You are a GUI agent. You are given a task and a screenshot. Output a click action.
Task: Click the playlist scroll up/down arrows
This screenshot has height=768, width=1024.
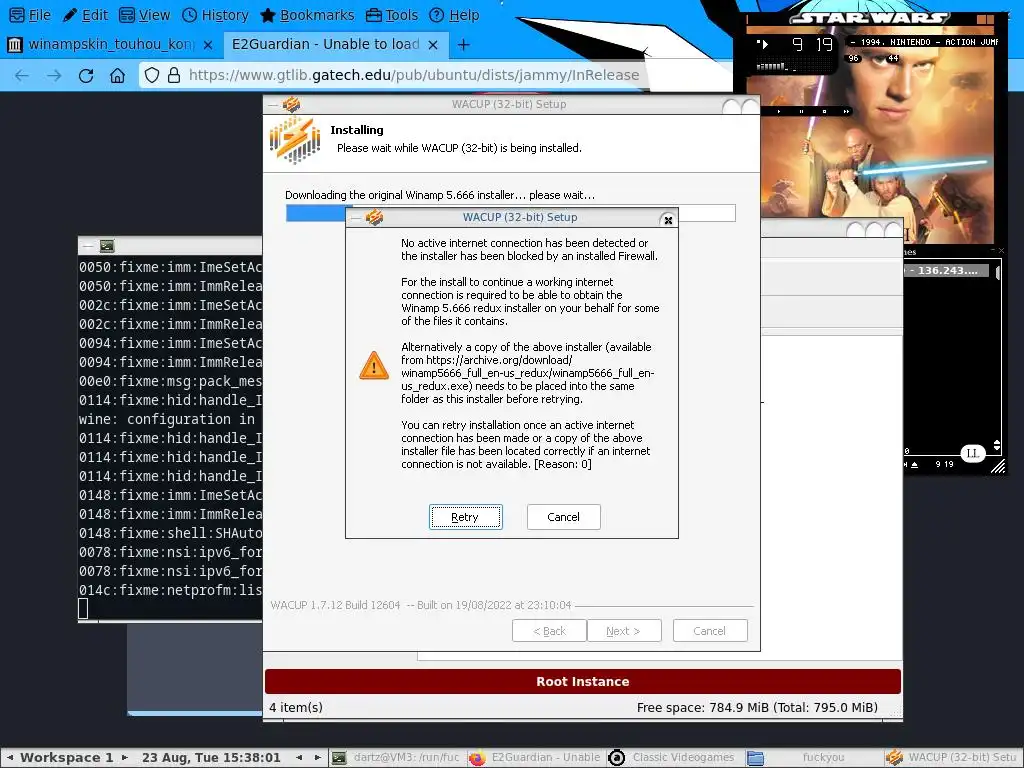coord(997,445)
